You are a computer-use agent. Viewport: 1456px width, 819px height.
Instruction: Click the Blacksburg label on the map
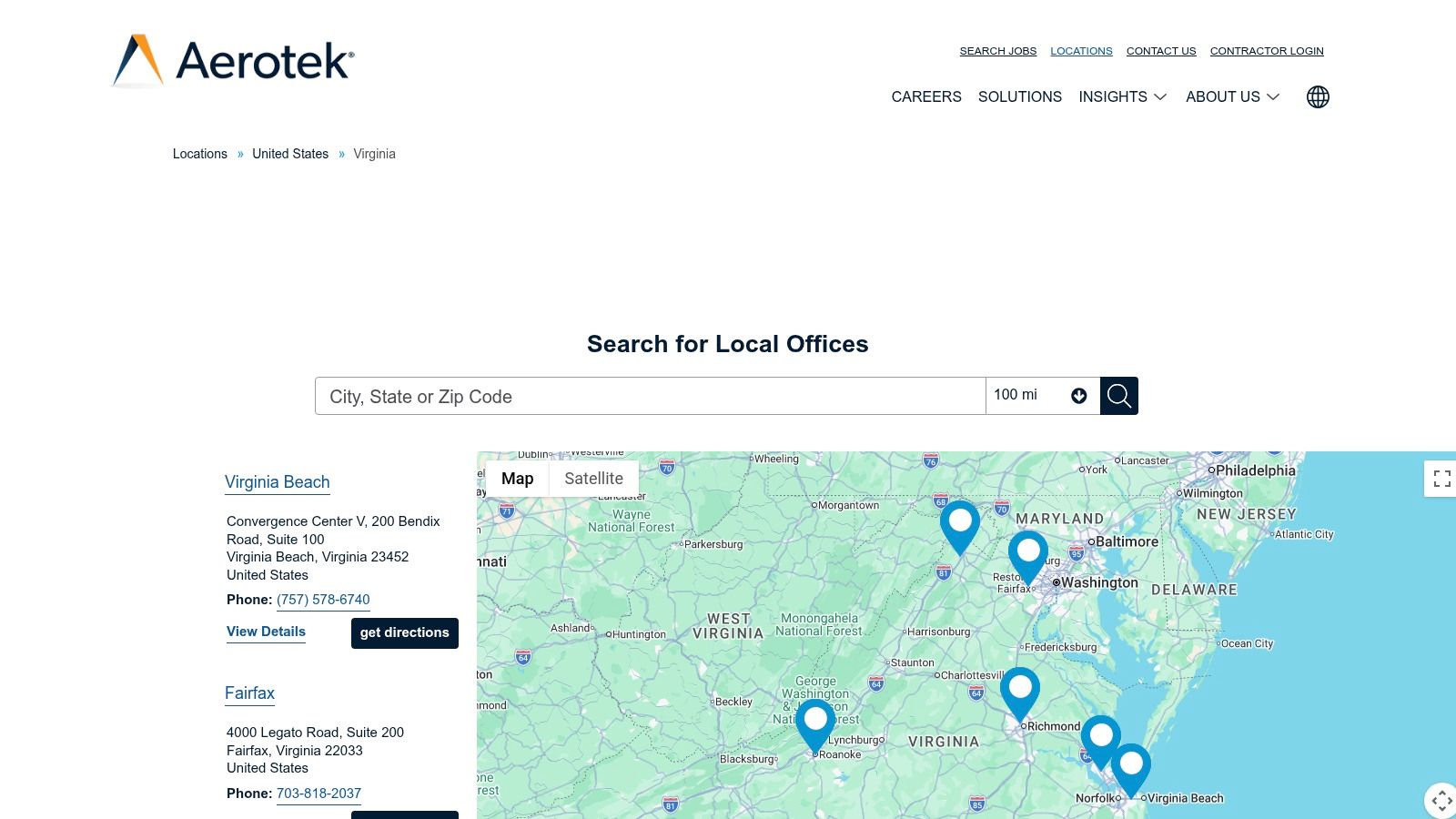pos(746,759)
